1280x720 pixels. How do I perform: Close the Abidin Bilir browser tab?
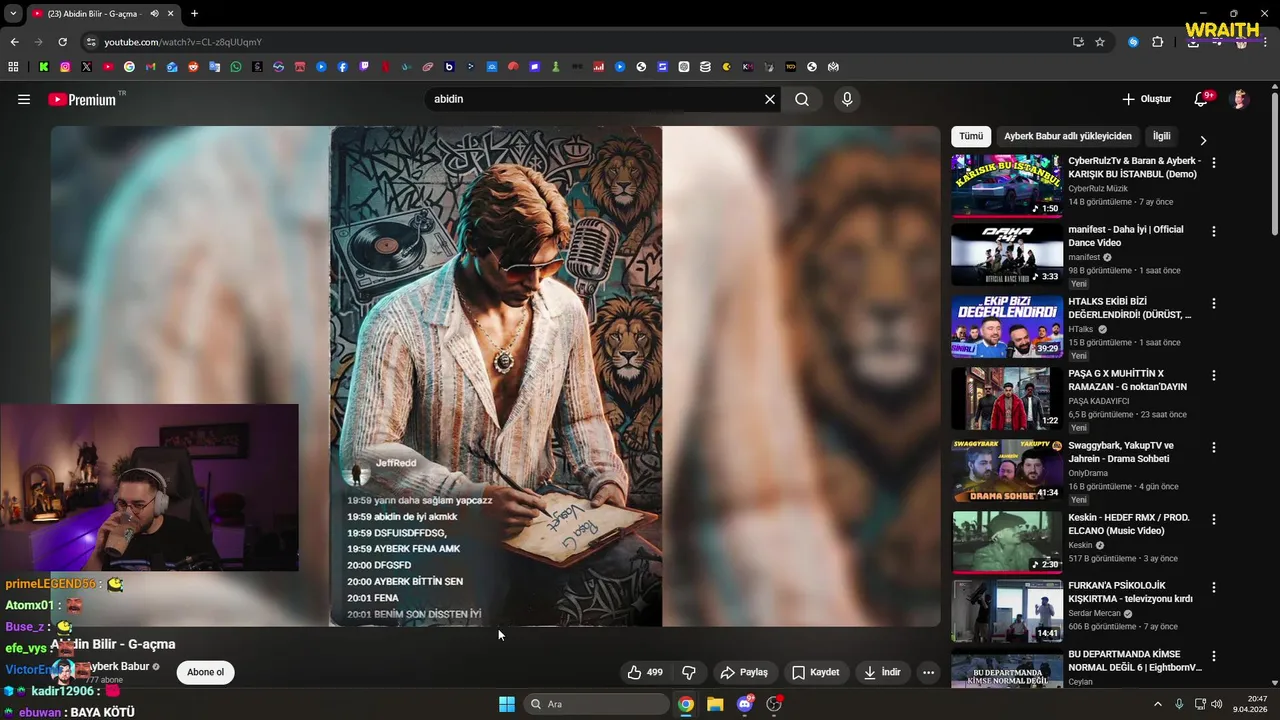(171, 13)
